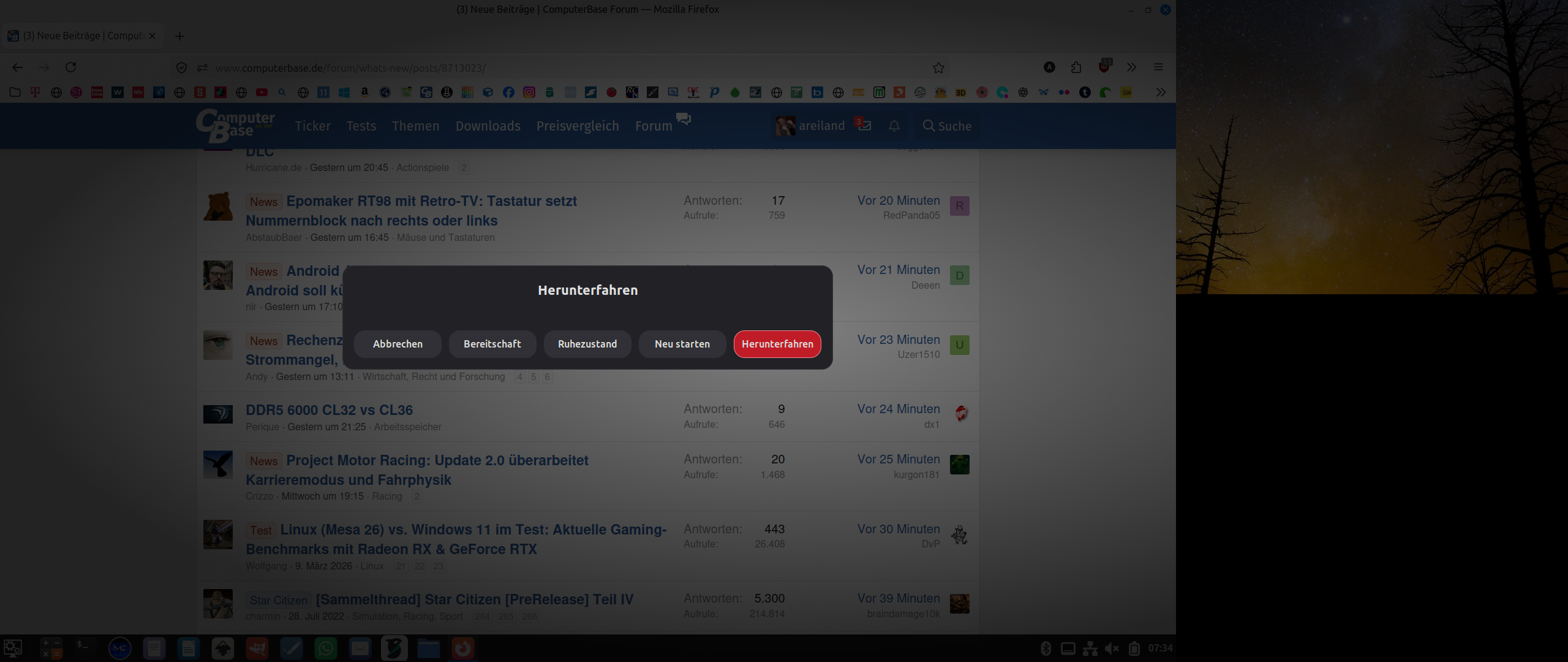Open Firefox hamburger menu
Image resolution: width=1568 pixels, height=662 pixels.
tap(1158, 67)
